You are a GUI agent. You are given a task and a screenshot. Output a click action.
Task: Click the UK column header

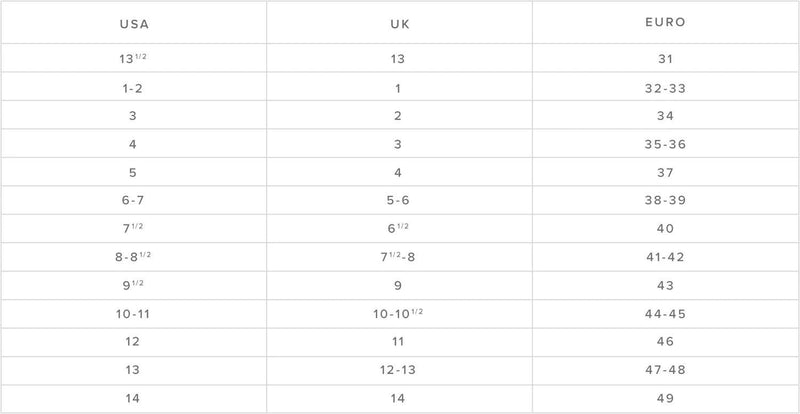tap(399, 21)
